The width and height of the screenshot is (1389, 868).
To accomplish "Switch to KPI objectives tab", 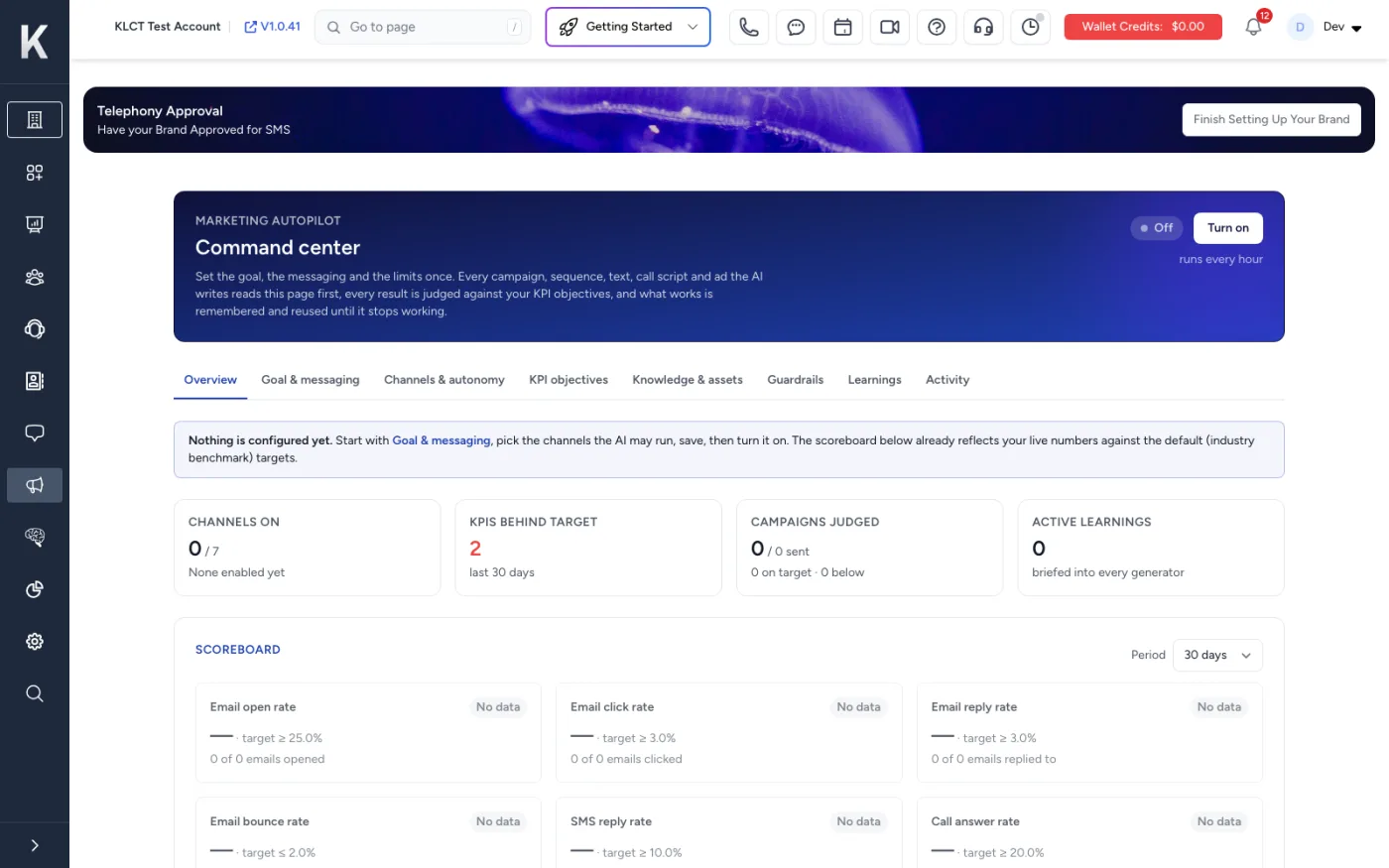I will click(x=568, y=380).
